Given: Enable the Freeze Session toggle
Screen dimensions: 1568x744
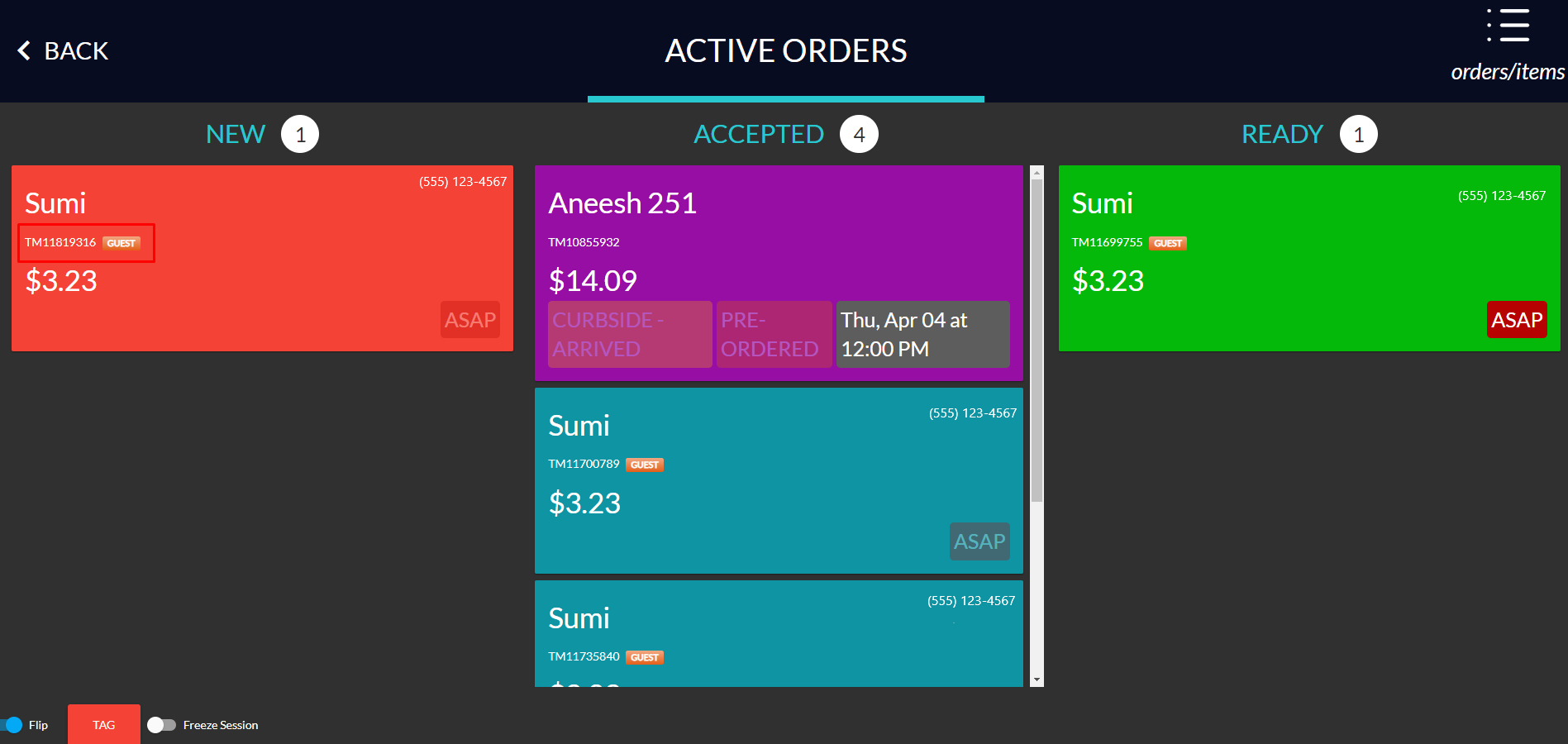Looking at the screenshot, I should (162, 725).
